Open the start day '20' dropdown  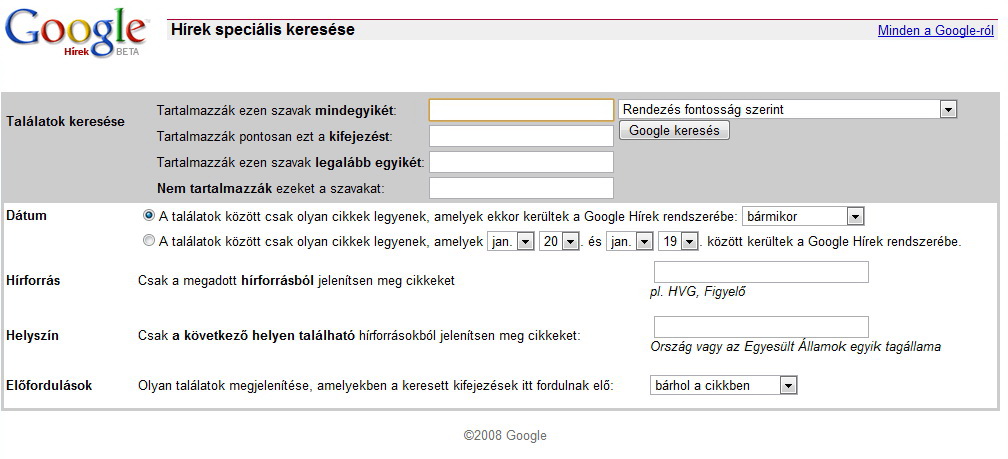point(559,242)
